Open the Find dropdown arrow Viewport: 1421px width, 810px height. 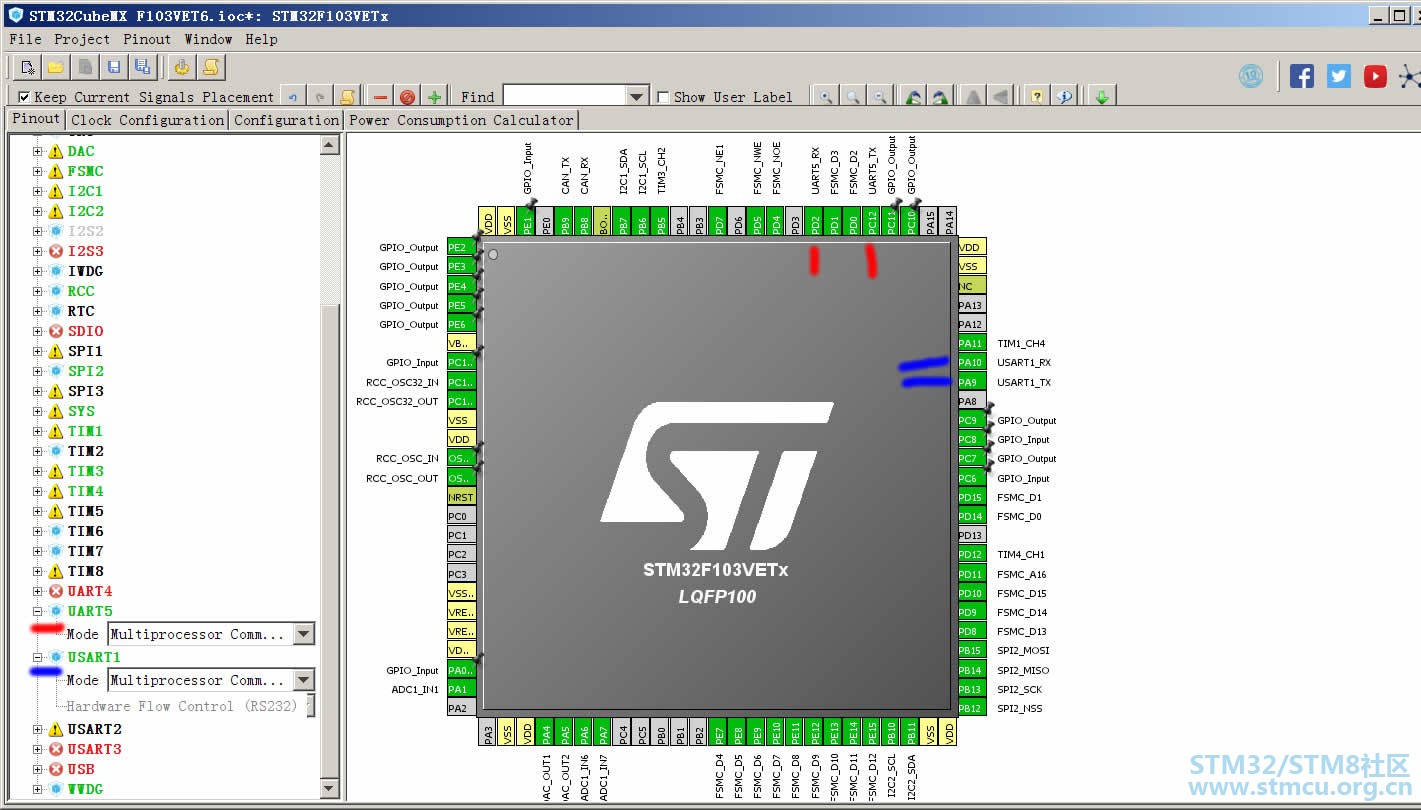[637, 96]
